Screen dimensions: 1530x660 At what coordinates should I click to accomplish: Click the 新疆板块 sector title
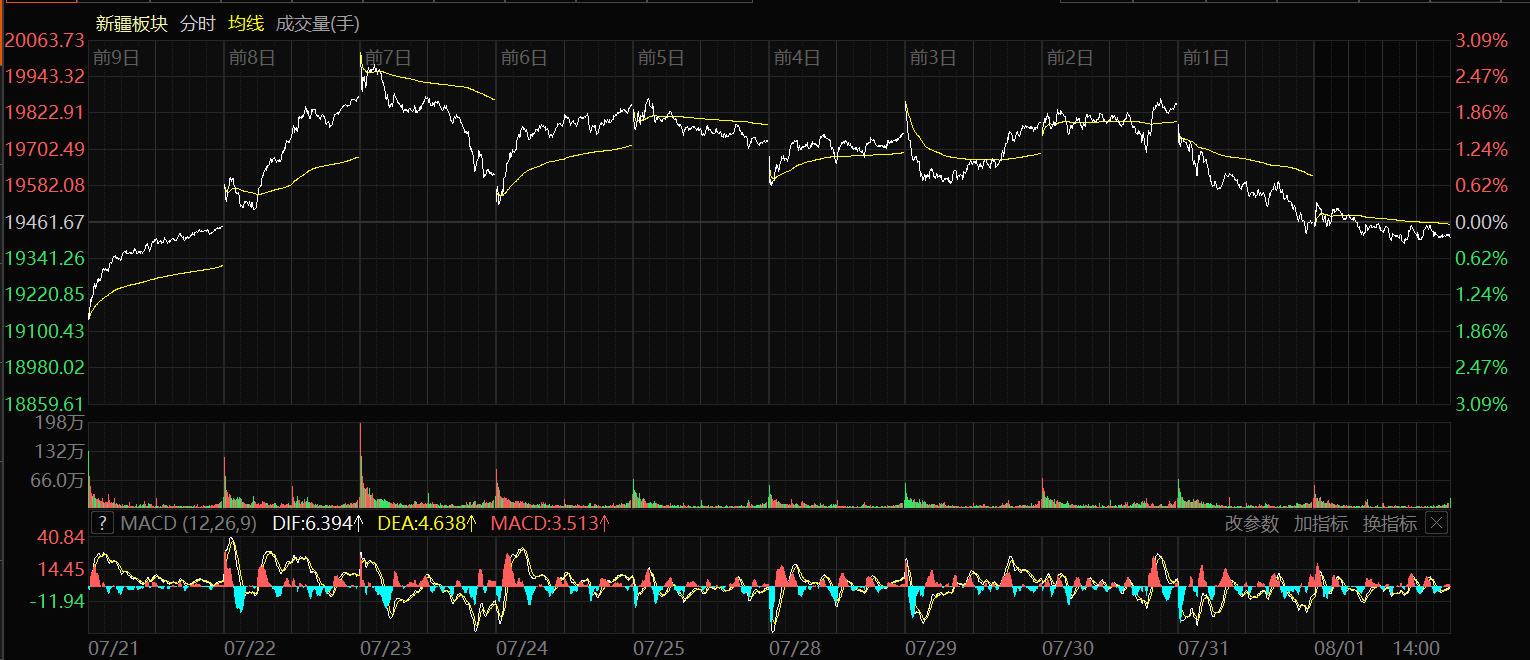pos(132,23)
